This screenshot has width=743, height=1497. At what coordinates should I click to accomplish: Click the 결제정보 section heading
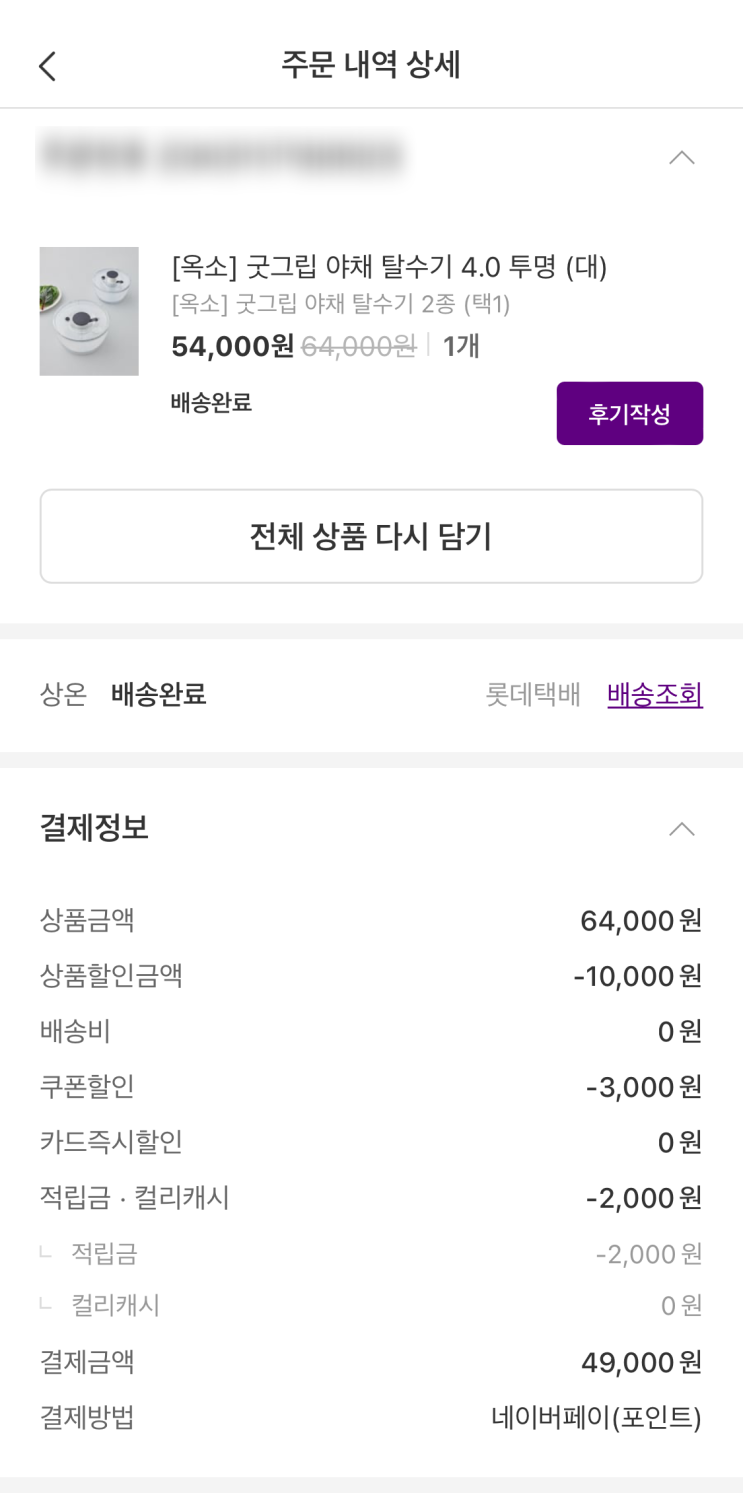coord(94,827)
